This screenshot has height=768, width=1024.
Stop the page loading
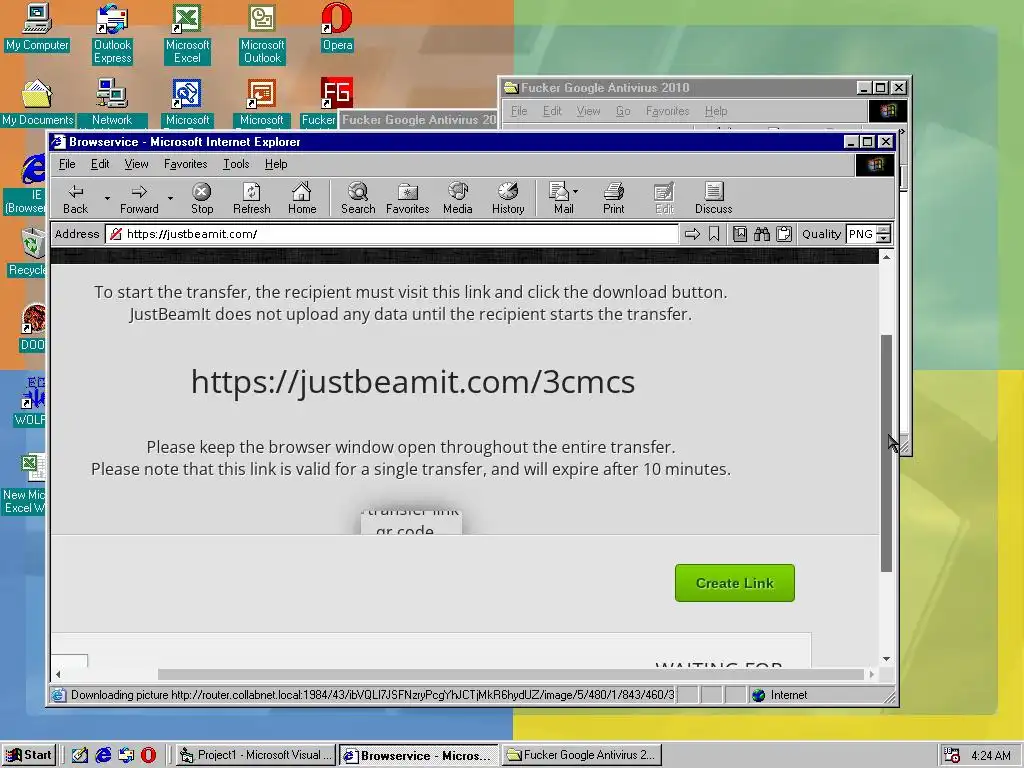click(202, 199)
